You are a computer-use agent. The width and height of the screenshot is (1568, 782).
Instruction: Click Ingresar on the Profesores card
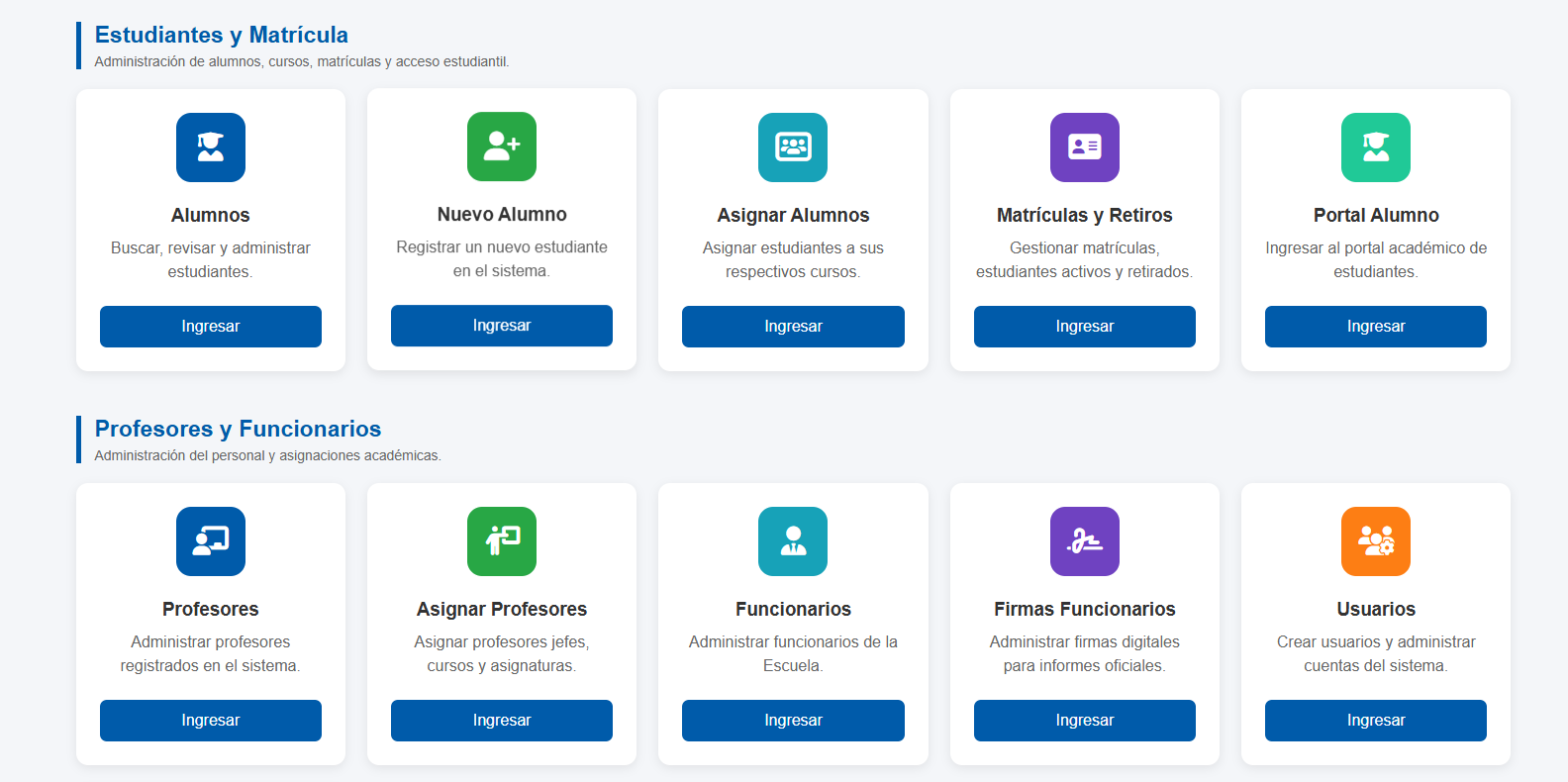tap(211, 721)
